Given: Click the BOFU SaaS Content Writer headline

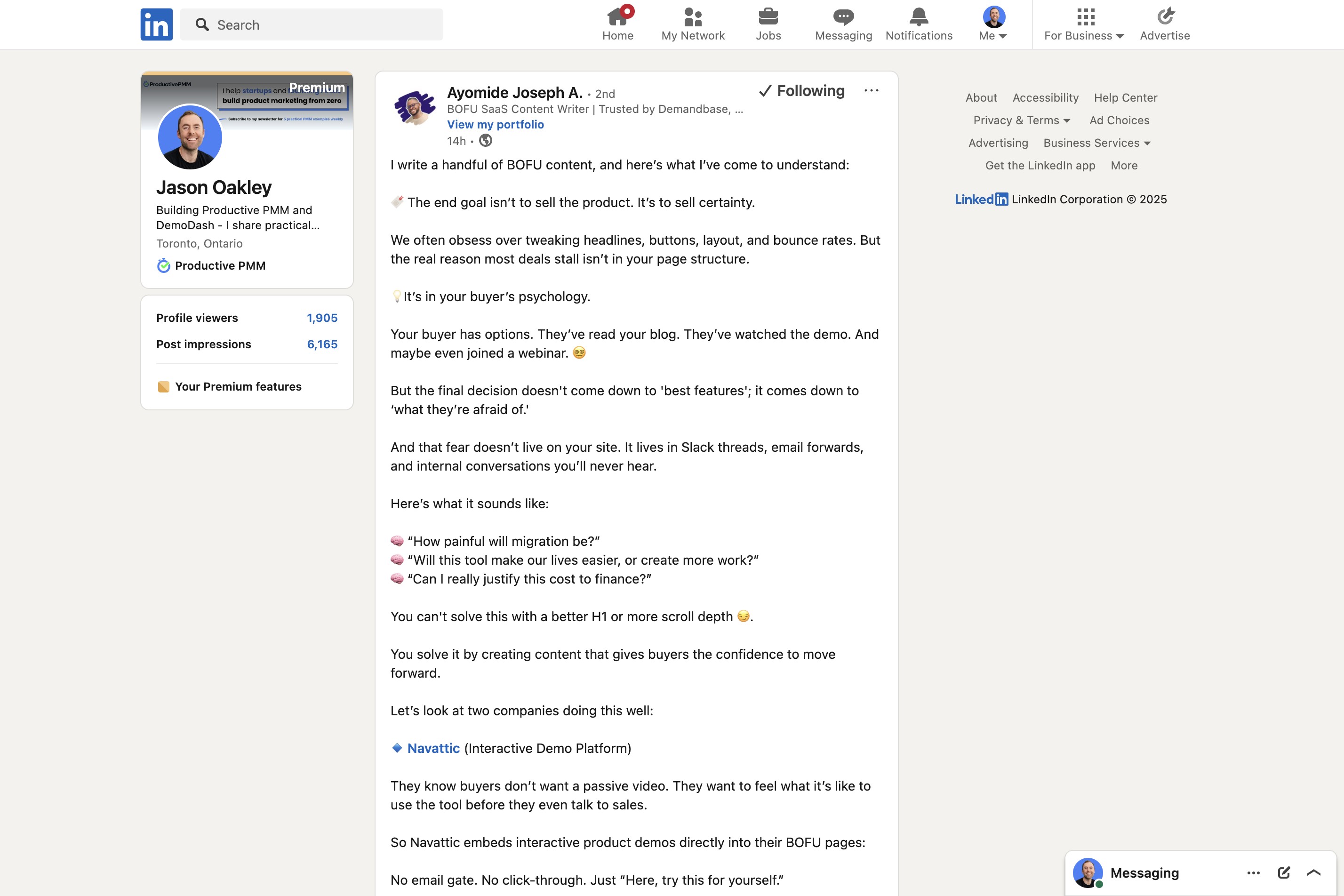Looking at the screenshot, I should pos(595,109).
